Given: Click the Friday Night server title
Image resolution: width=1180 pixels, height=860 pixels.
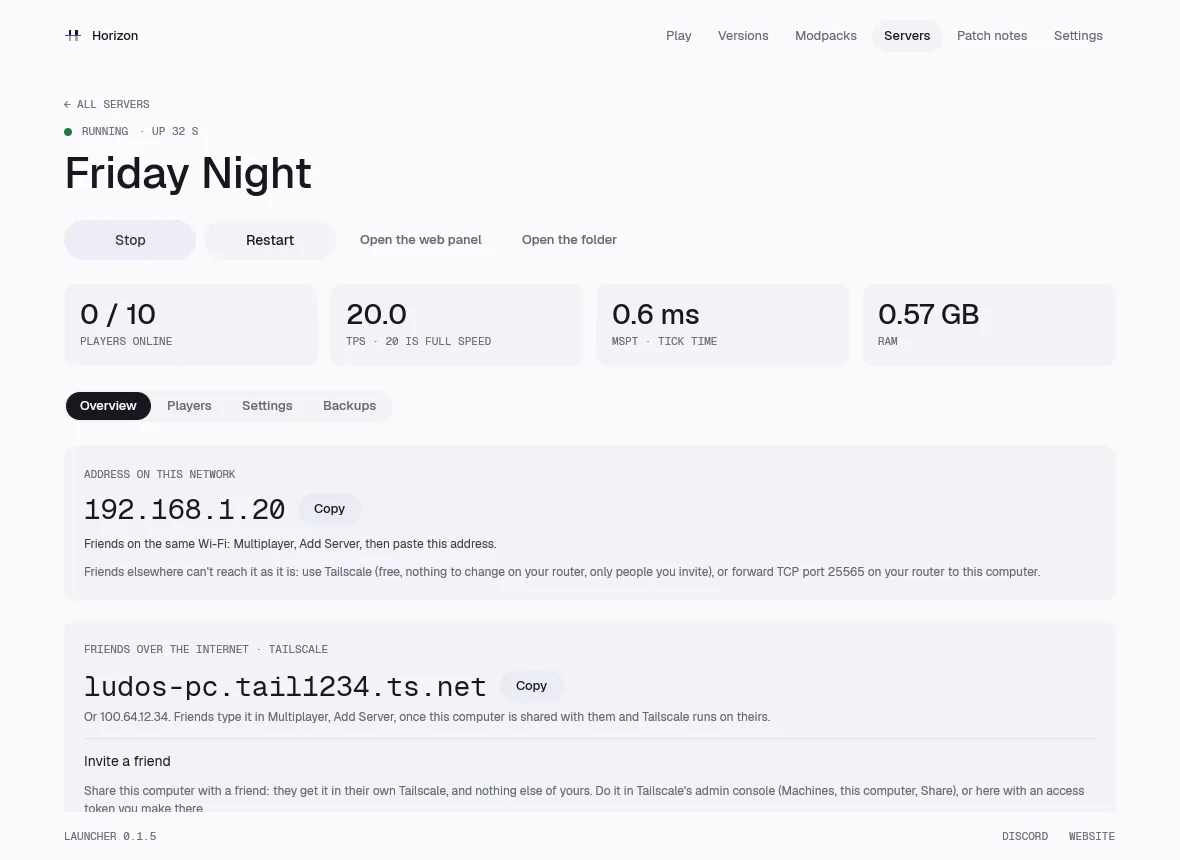Looking at the screenshot, I should 188,173.
